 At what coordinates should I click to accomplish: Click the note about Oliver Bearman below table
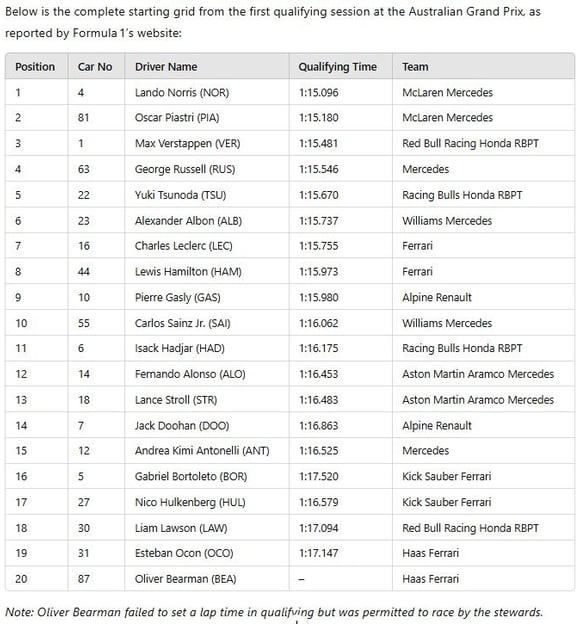pos(274,612)
